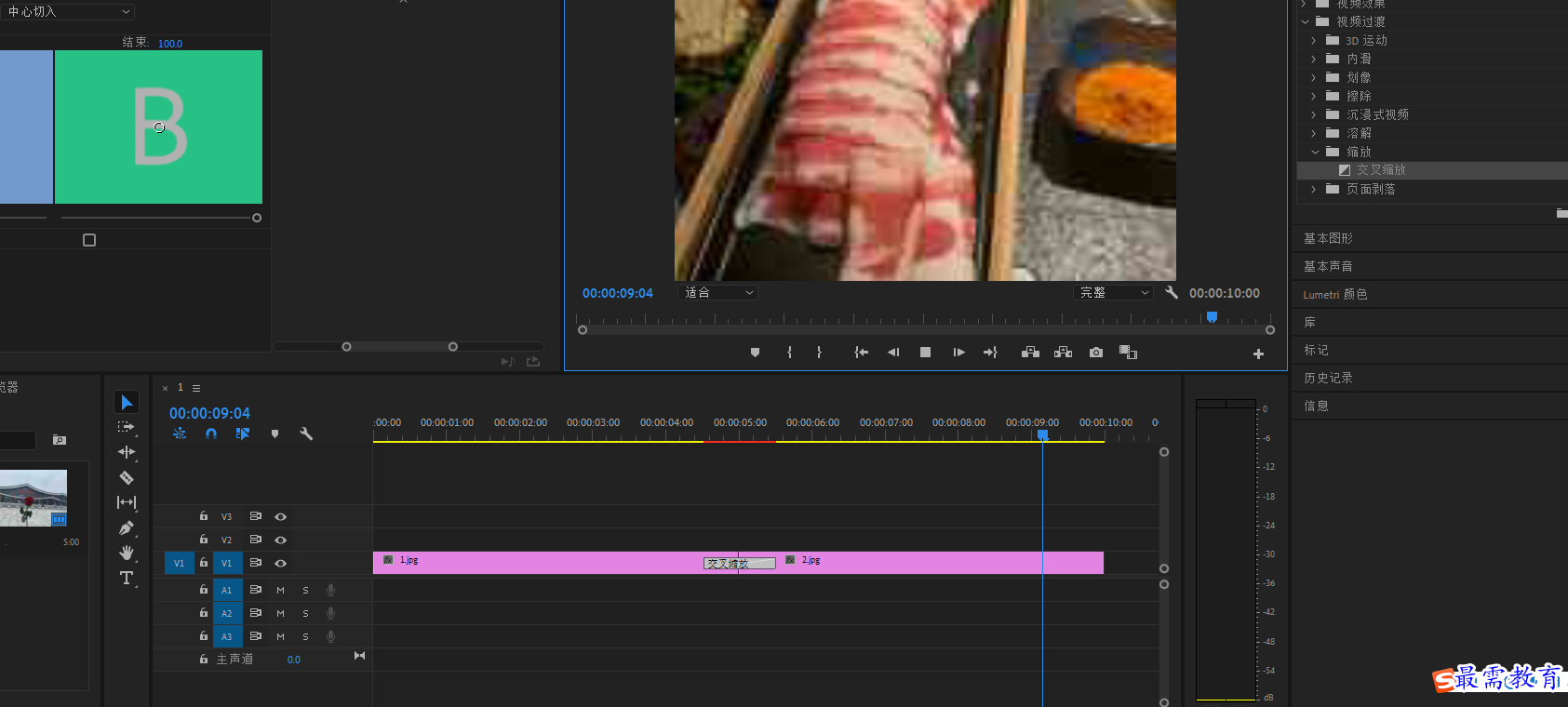
Task: Collapse the 视频过渡 folder
Action: click(1305, 21)
